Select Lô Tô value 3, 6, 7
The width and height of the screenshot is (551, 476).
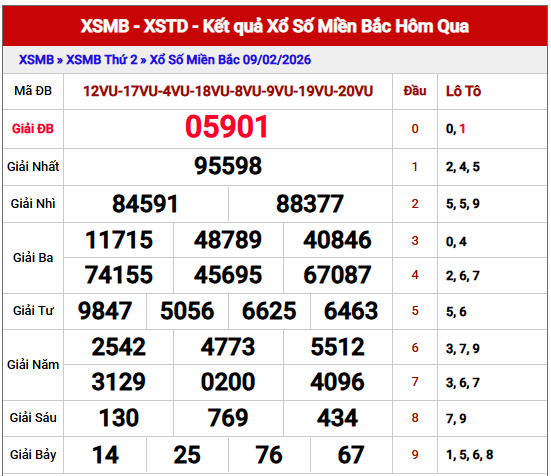pos(463,383)
